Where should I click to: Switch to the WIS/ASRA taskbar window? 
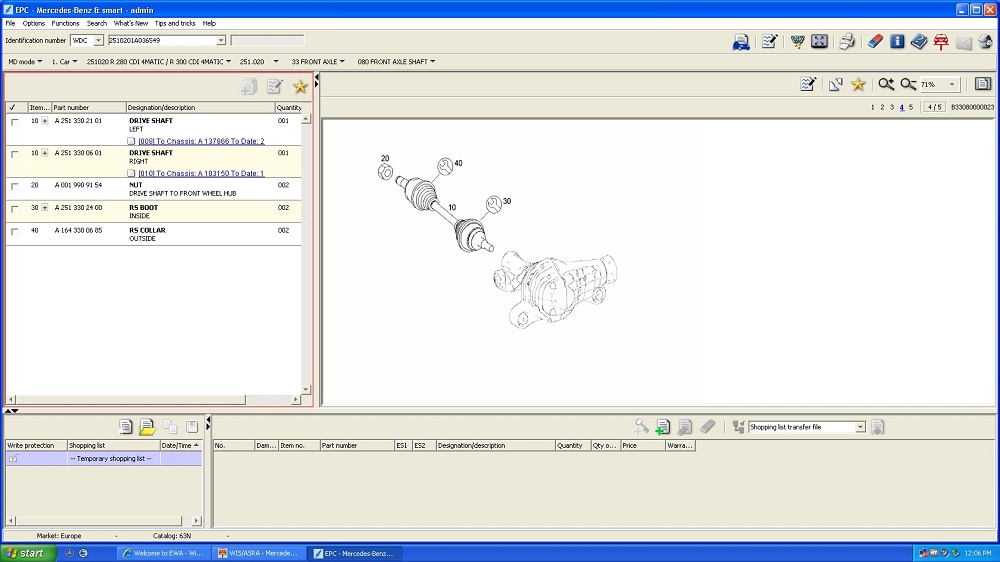[258, 553]
